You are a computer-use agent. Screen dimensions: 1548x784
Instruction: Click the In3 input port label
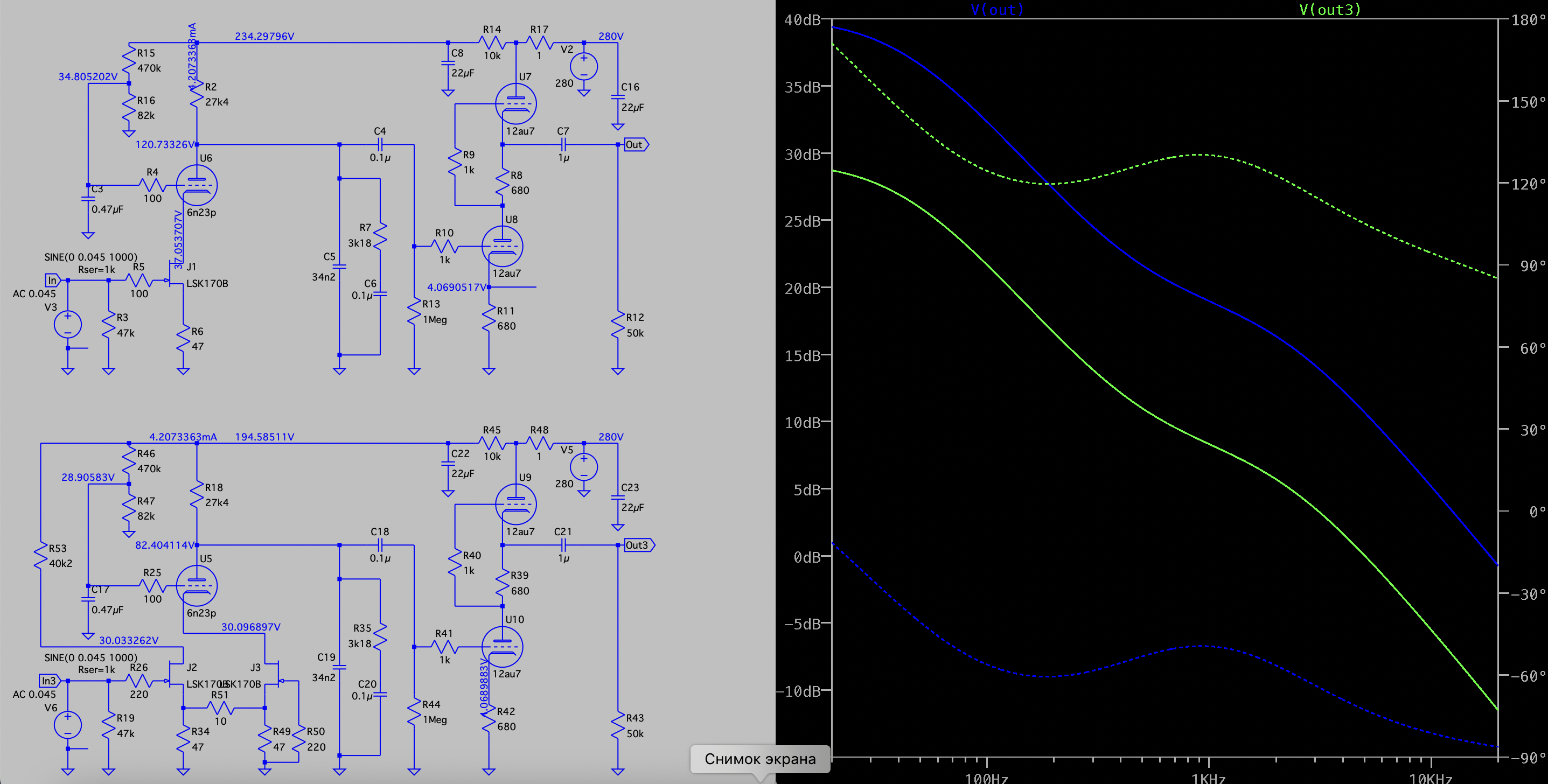coord(50,681)
